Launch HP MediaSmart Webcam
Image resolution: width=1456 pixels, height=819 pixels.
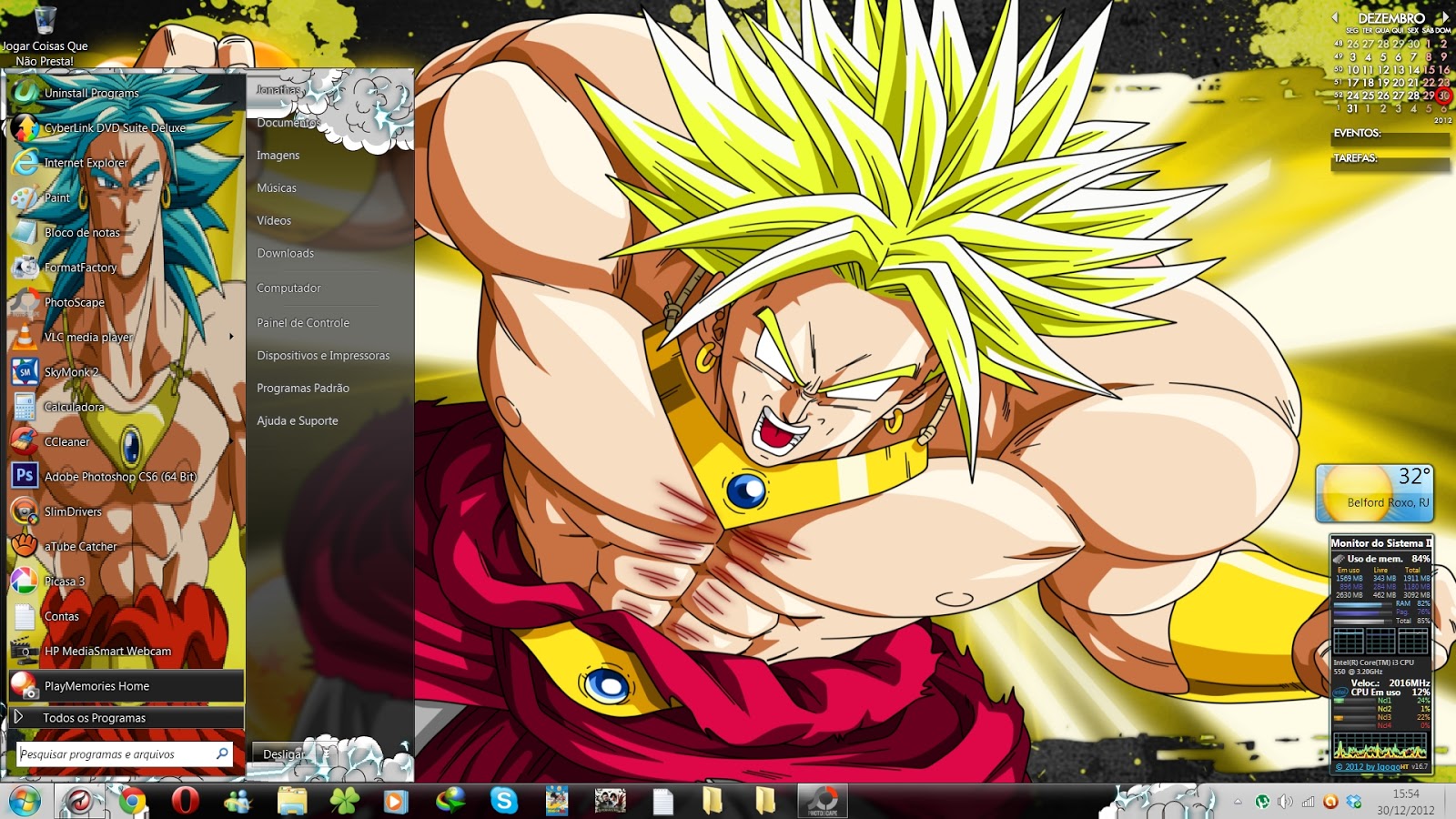coord(126,651)
